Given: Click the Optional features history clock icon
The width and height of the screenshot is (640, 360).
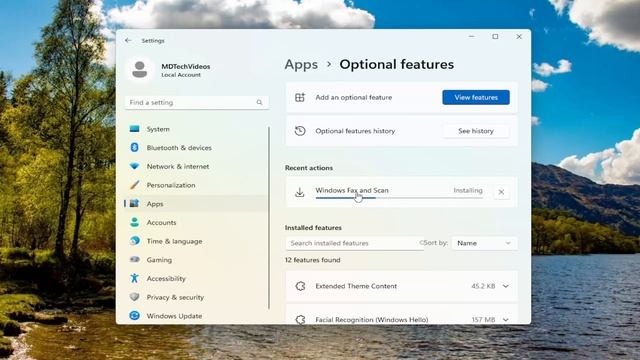Looking at the screenshot, I should [300, 131].
